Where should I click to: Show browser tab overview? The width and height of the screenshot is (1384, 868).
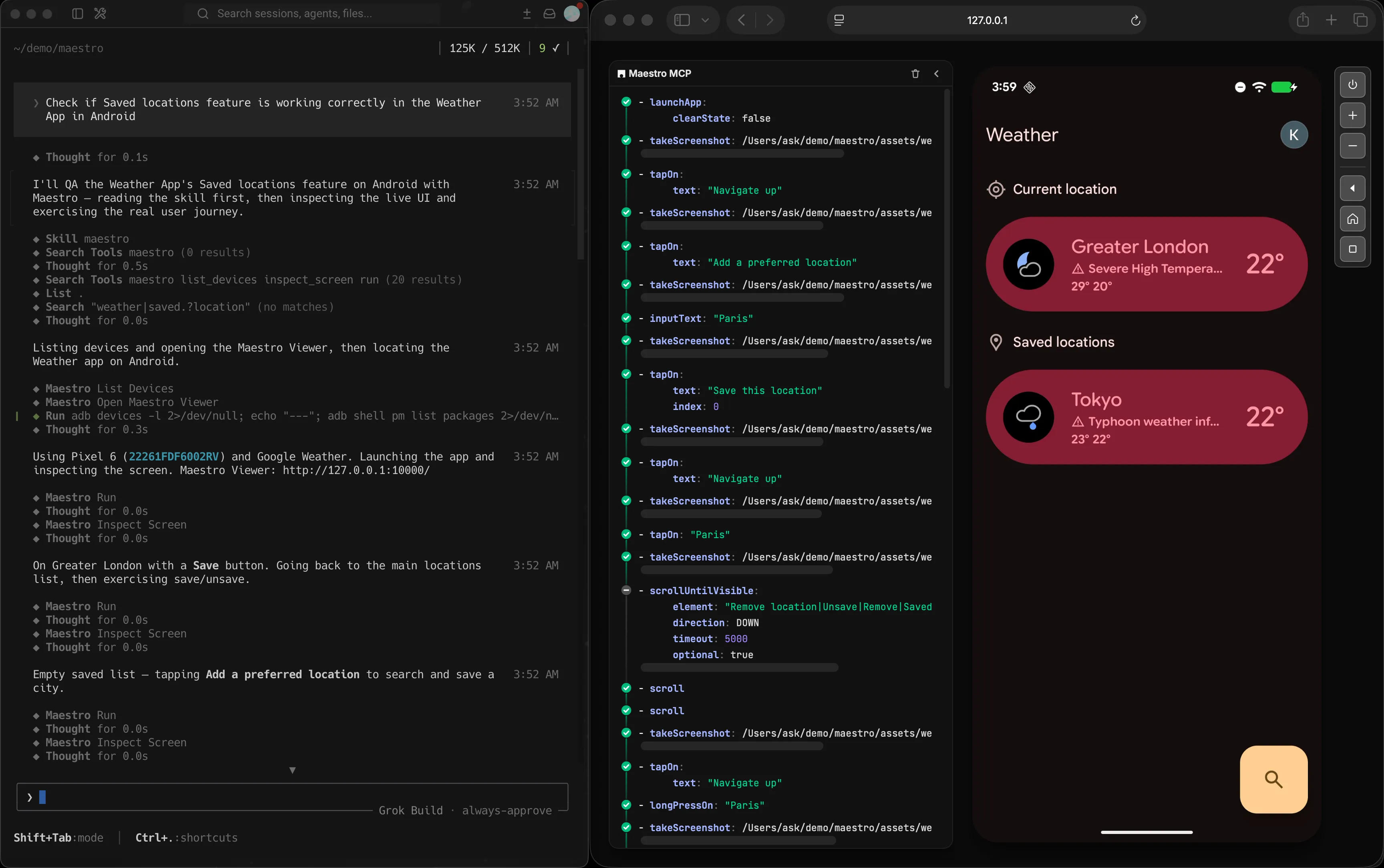1360,20
